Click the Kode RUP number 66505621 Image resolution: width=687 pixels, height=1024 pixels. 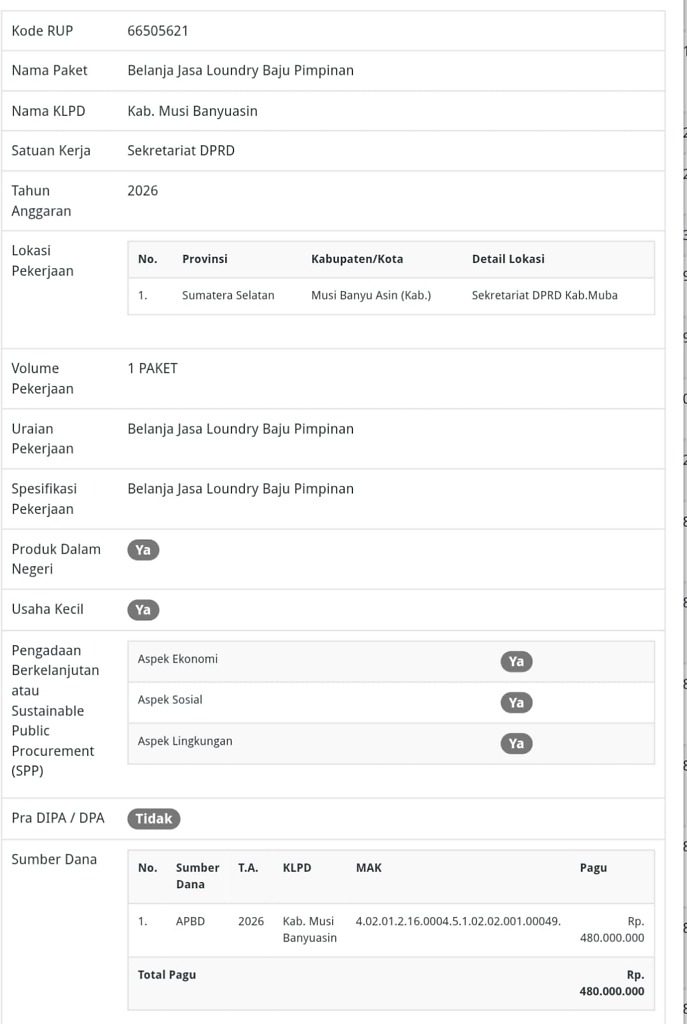pyautogui.click(x=158, y=31)
